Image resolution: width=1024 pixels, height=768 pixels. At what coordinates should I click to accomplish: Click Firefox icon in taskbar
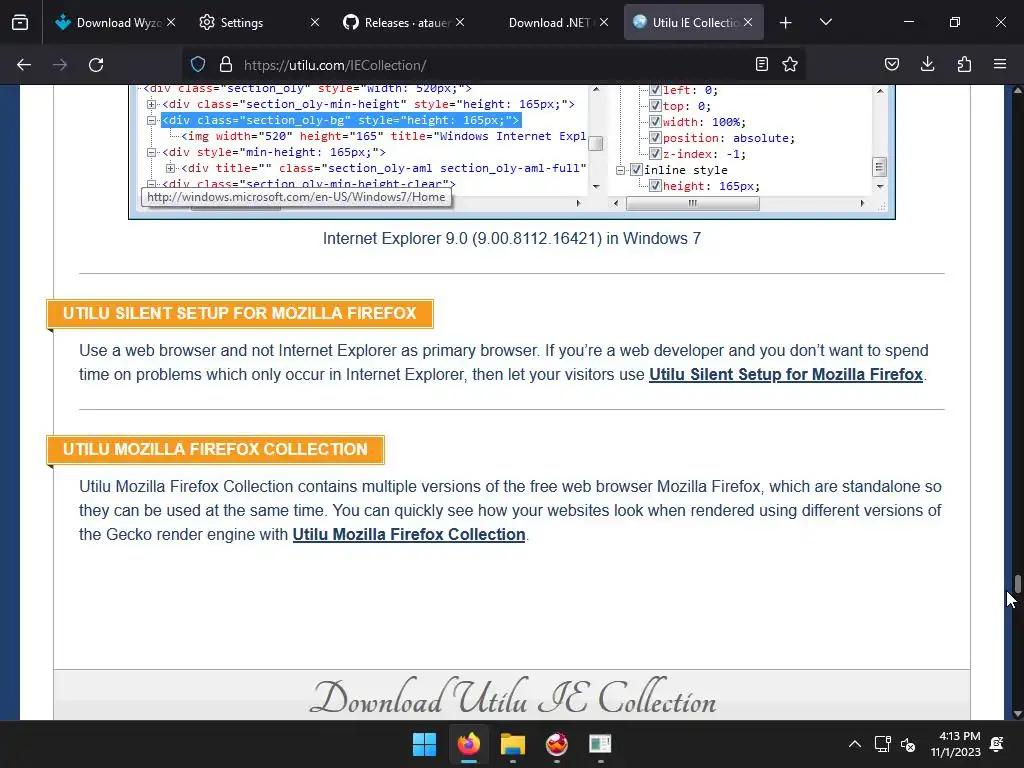tap(468, 744)
